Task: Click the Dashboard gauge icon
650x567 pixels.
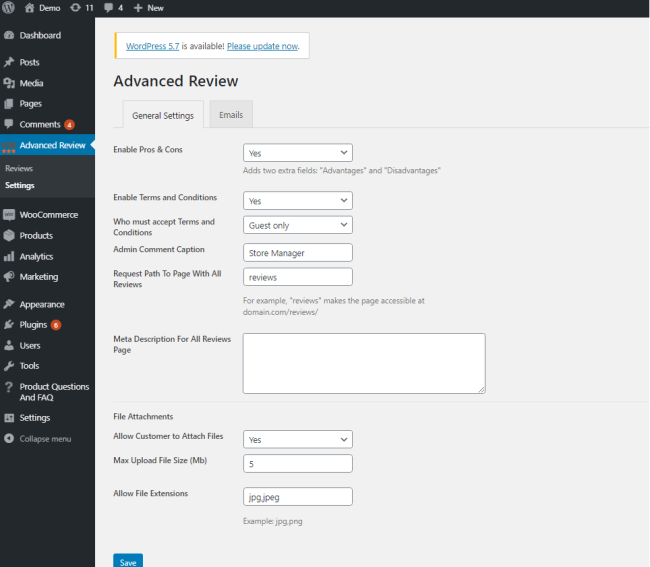Action: pos(9,35)
